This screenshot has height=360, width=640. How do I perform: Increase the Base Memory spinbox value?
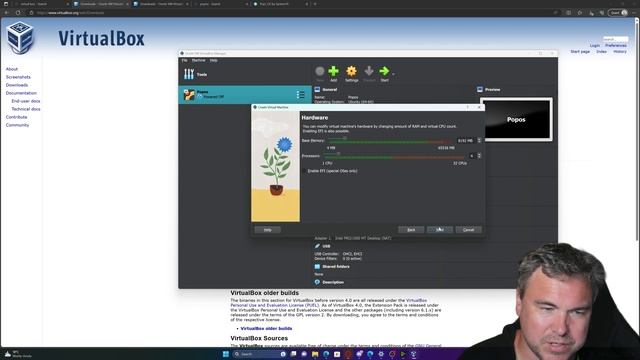(479, 139)
